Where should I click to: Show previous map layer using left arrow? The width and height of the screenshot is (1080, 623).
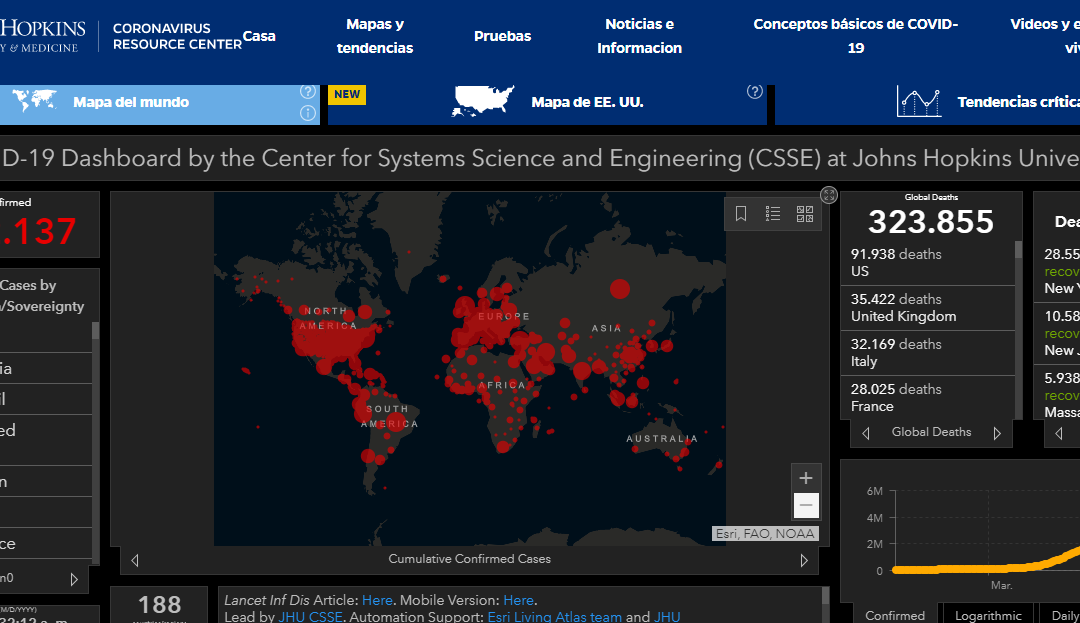[135, 560]
